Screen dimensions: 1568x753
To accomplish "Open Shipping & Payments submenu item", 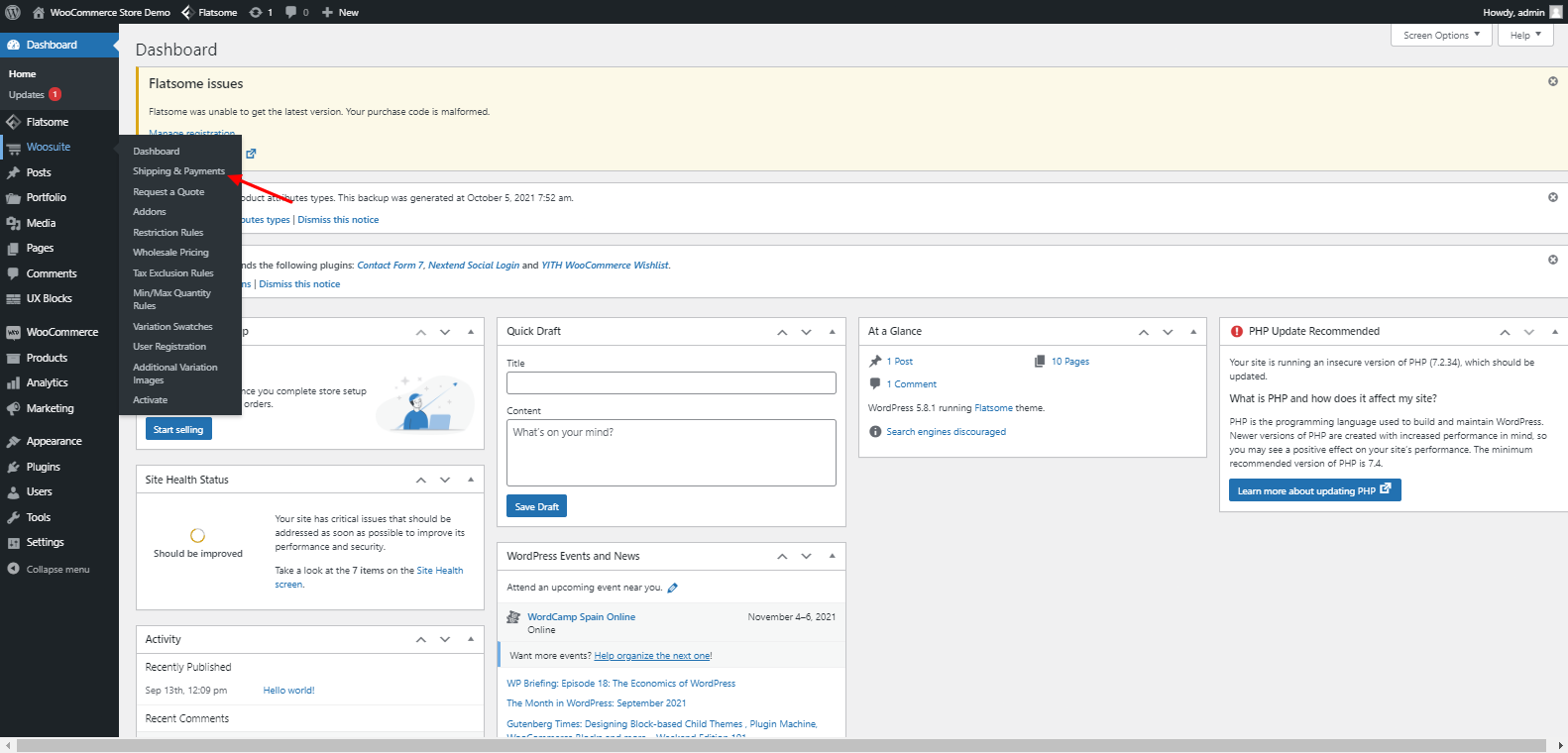I will [179, 171].
